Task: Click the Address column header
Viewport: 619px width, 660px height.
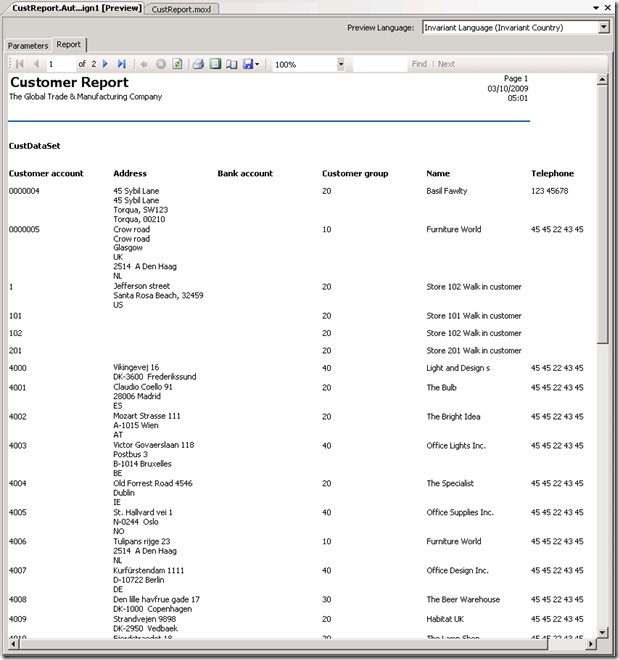Action: [x=130, y=173]
